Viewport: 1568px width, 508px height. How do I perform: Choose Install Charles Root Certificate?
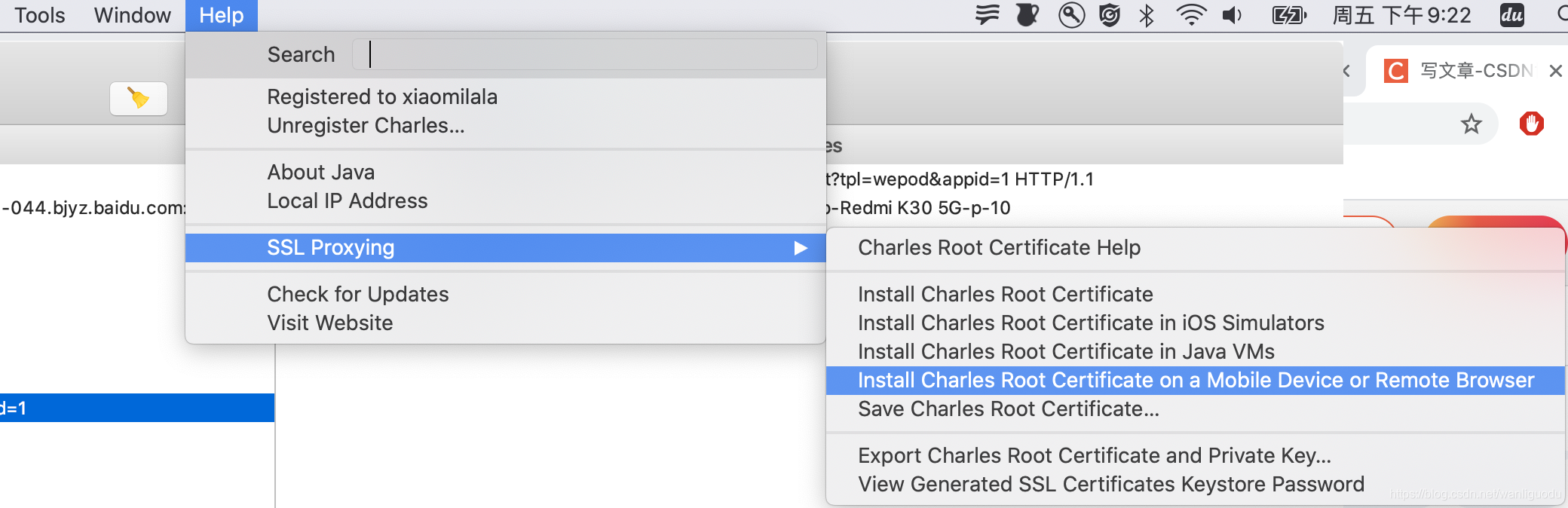pyautogui.click(x=1196, y=295)
